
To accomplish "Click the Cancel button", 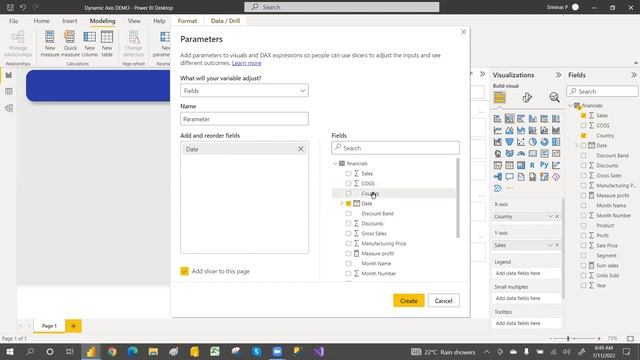I will [443, 300].
